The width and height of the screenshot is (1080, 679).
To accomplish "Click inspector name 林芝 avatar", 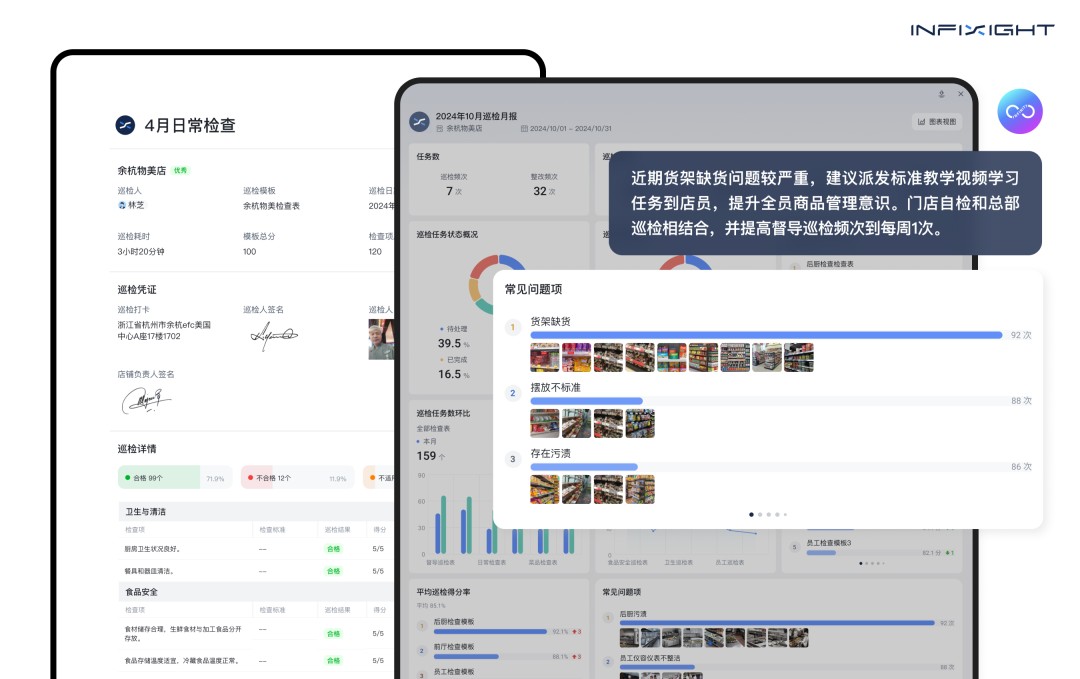I will click(x=122, y=205).
